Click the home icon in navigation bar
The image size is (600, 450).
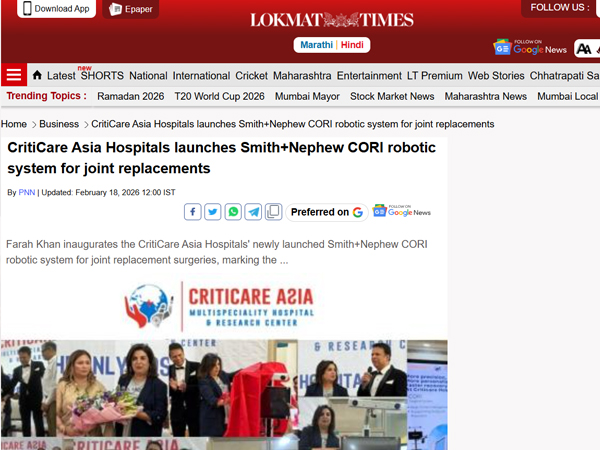[37, 75]
